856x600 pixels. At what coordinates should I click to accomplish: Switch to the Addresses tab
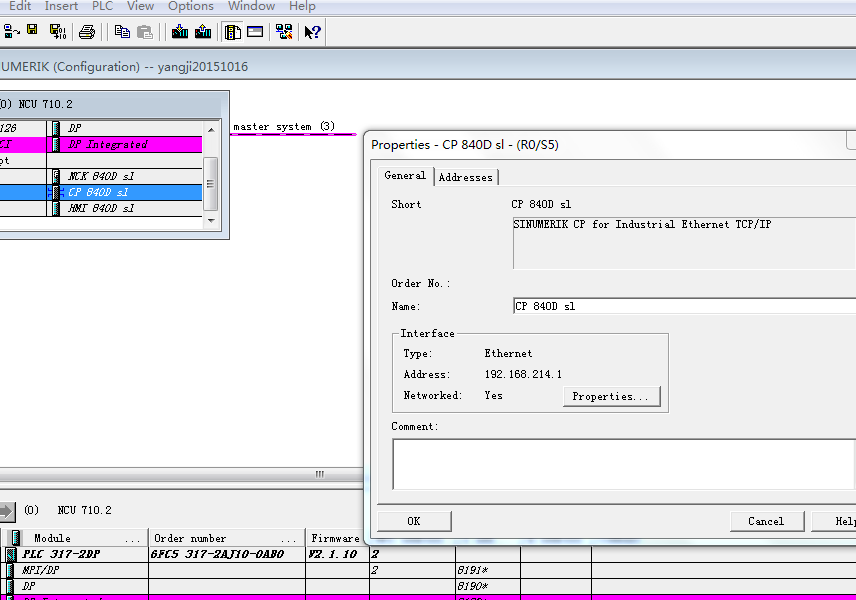pos(466,177)
